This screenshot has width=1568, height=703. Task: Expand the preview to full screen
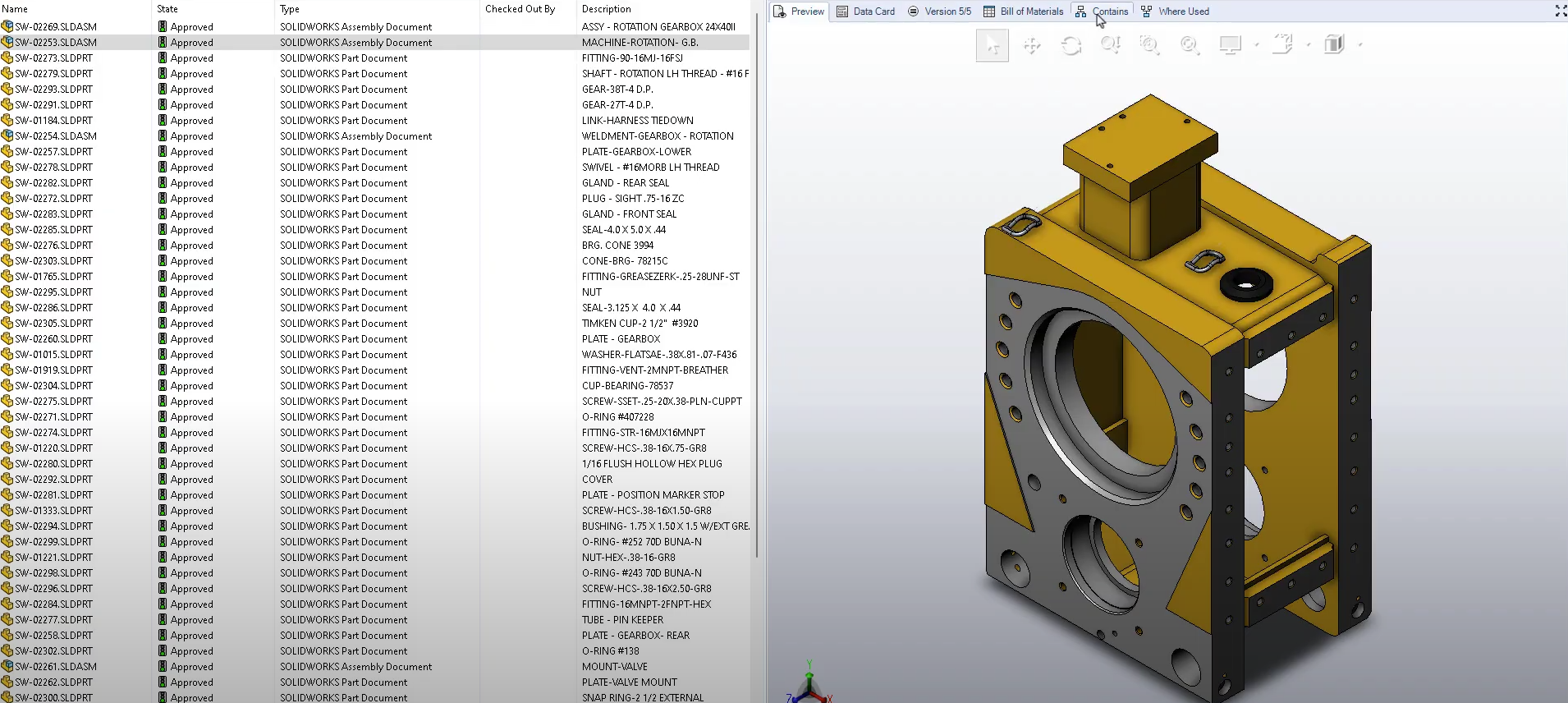click(1560, 11)
